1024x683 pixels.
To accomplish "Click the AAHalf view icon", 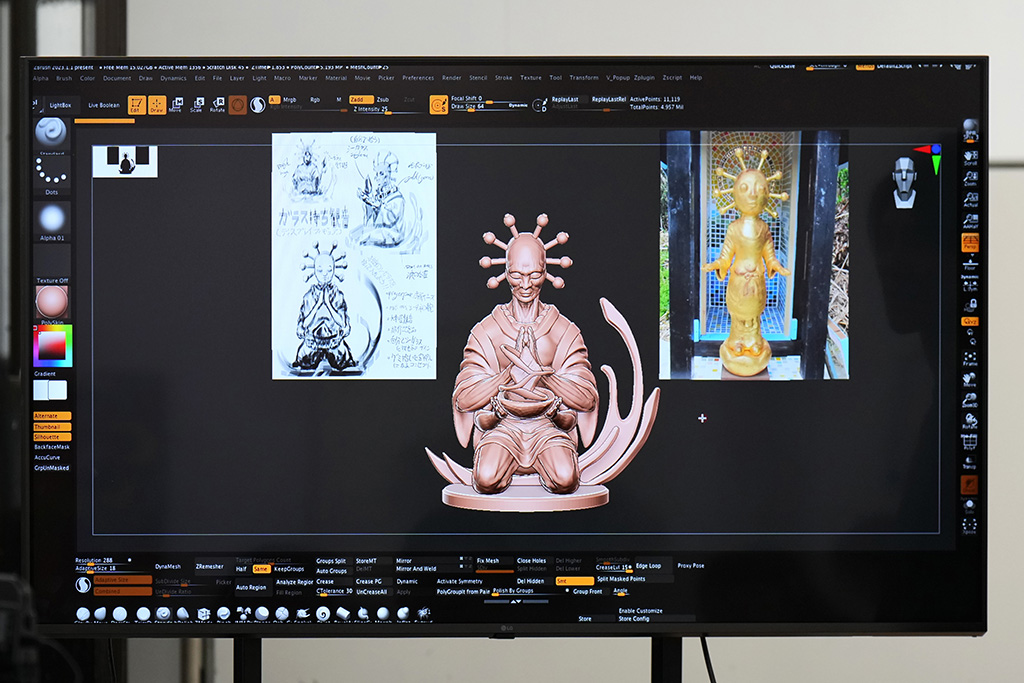I will pos(970,220).
